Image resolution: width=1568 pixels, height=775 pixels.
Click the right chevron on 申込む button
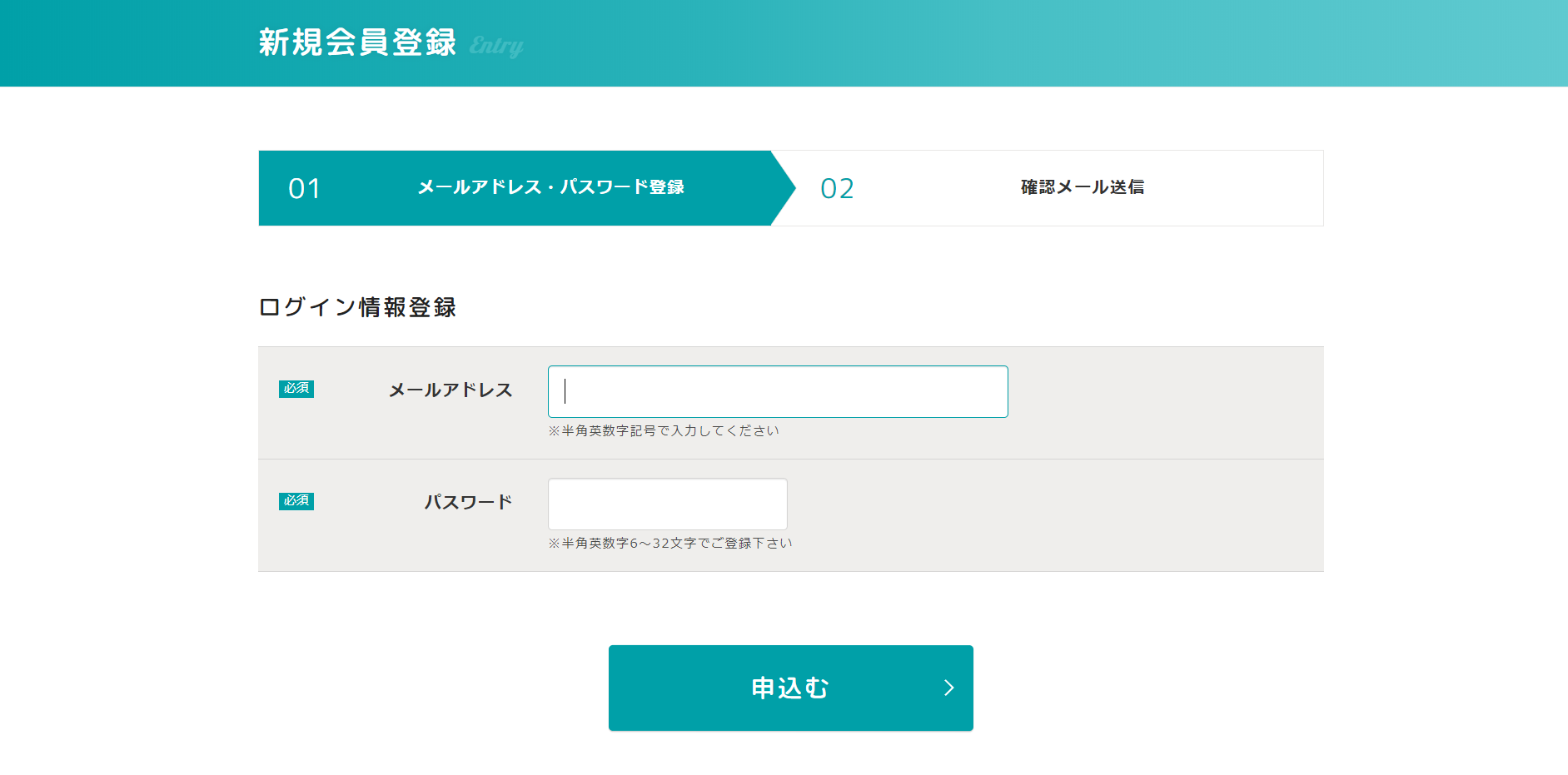tap(948, 688)
